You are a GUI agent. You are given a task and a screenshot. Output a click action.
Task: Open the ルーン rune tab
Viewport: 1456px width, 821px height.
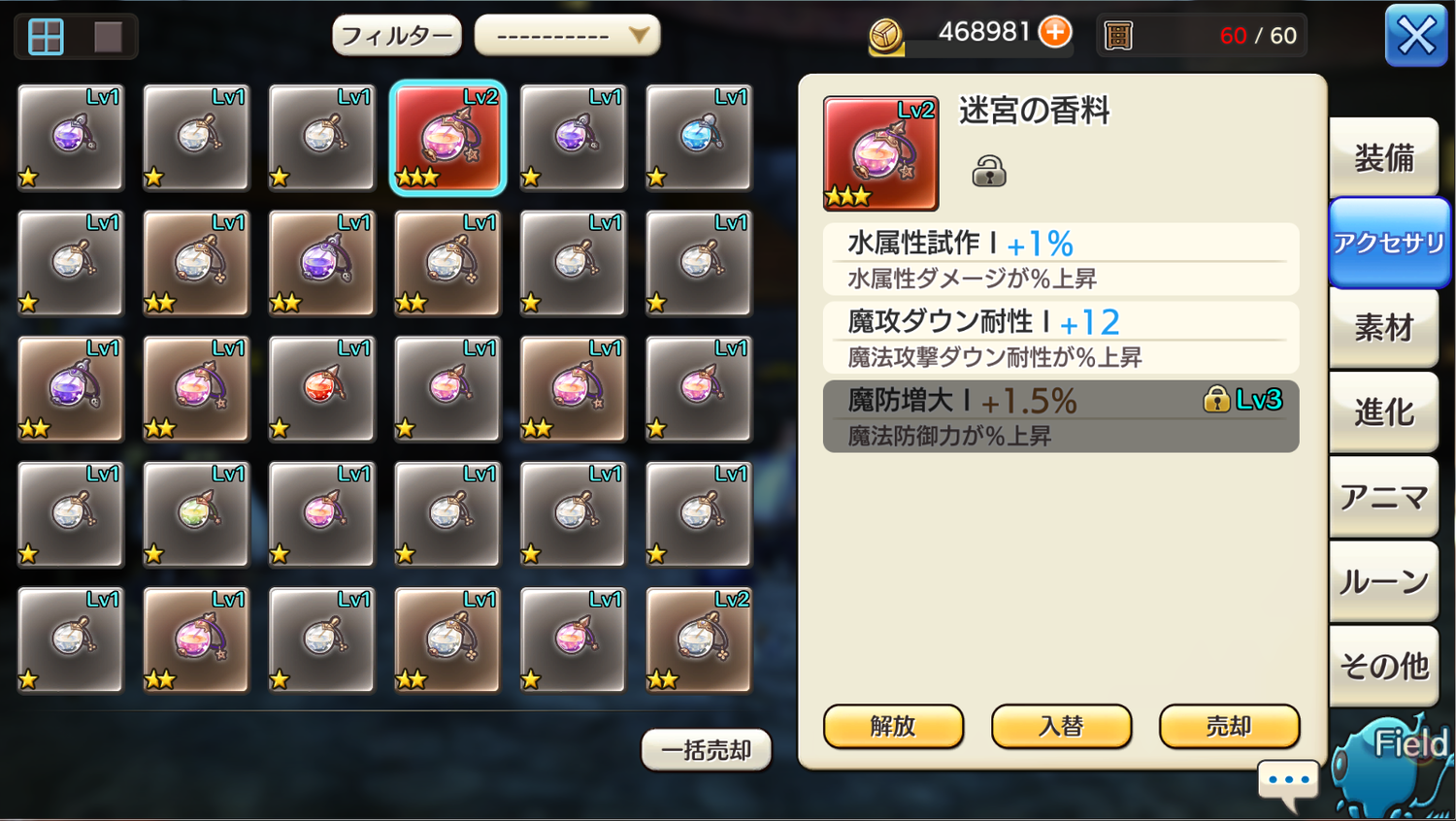coord(1384,581)
